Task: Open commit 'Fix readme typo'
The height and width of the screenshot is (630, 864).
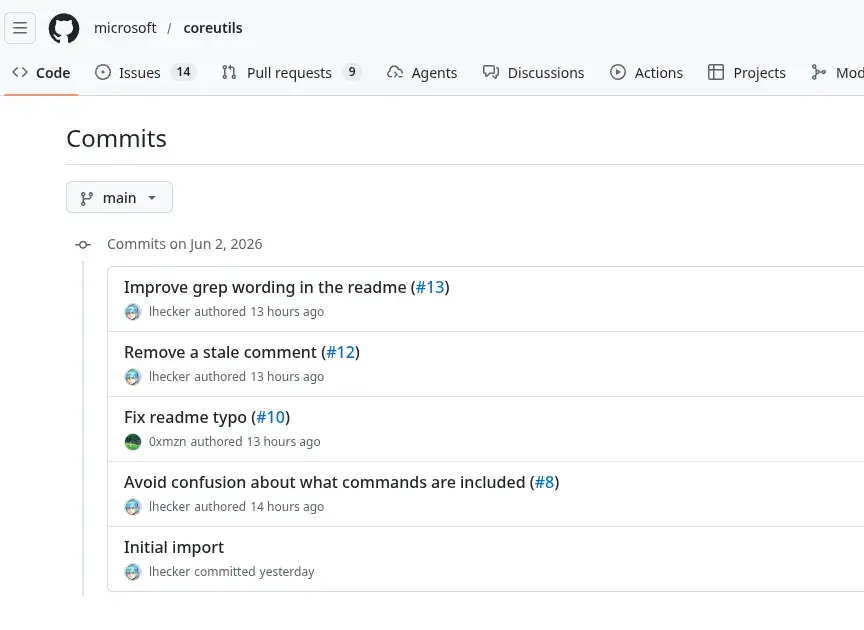Action: coord(185,417)
